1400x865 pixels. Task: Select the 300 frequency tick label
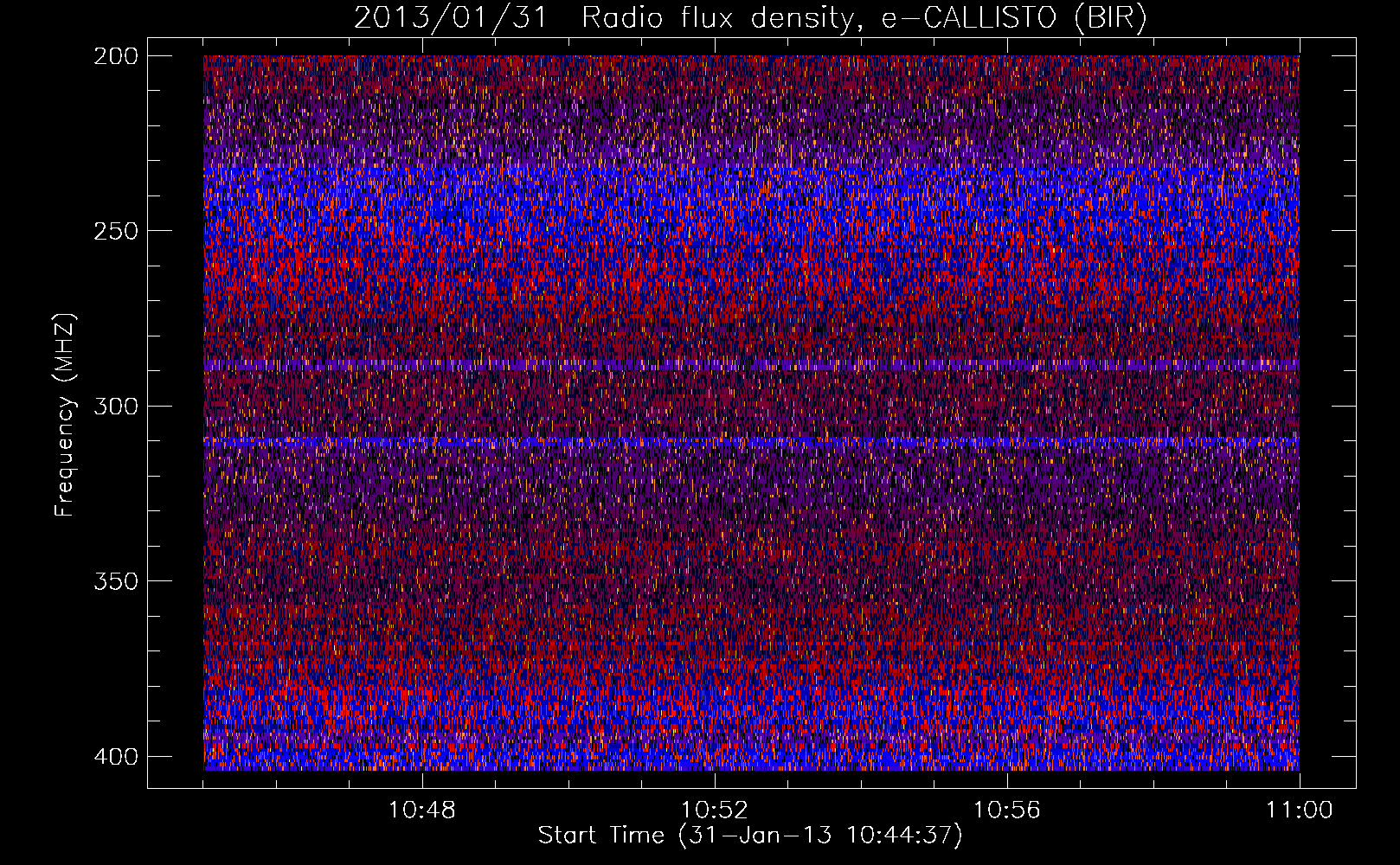pos(115,406)
